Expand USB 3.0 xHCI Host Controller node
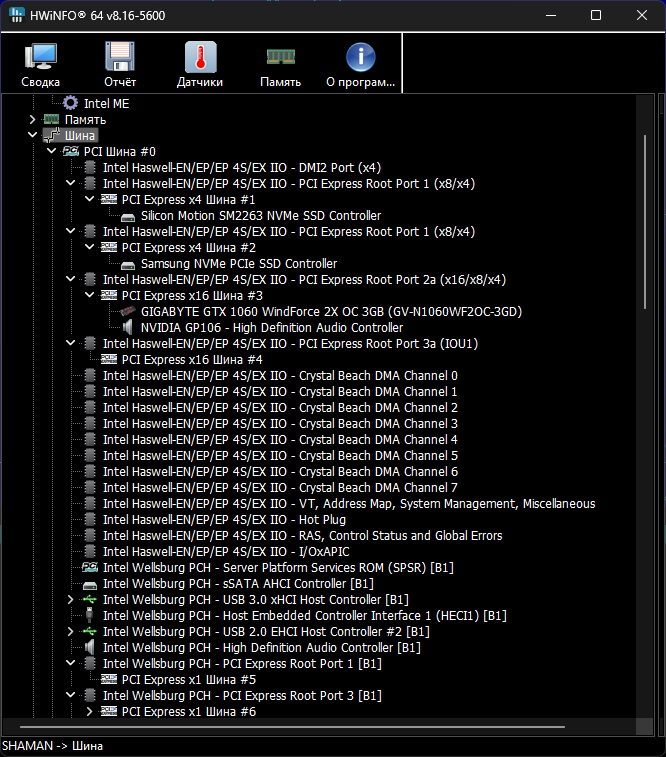 coord(70,599)
